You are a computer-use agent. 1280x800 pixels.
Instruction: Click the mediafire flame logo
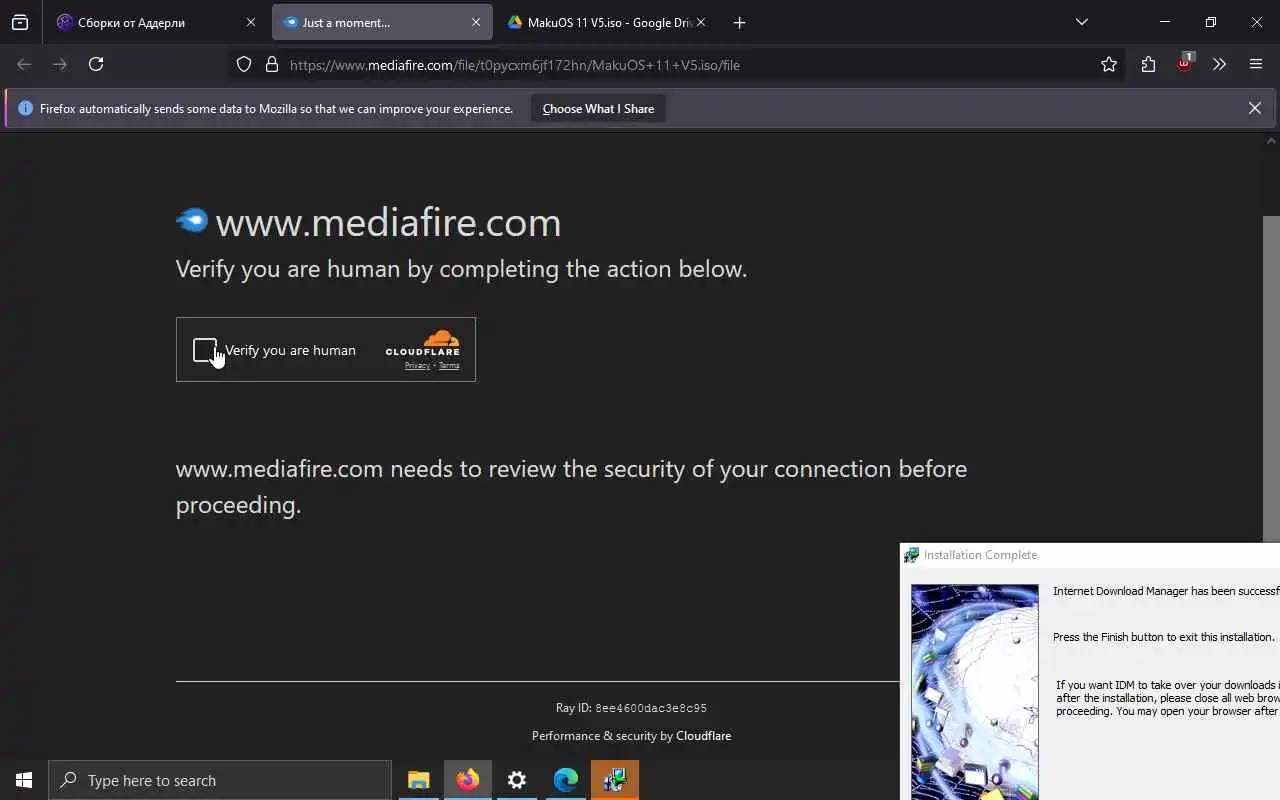(192, 220)
